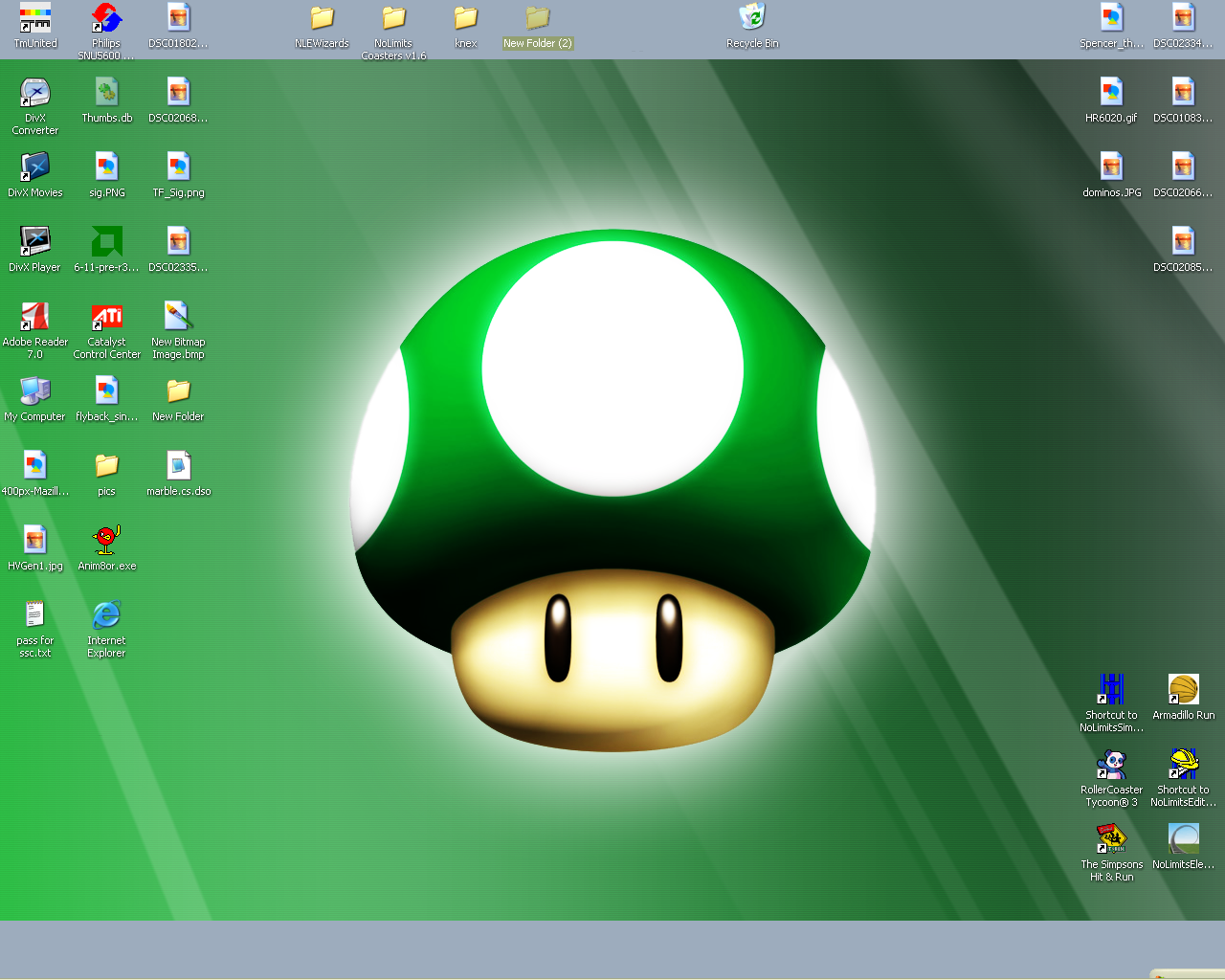Image resolution: width=1225 pixels, height=980 pixels.
Task: Select the Catalyst Control Center icon
Action: [106, 316]
